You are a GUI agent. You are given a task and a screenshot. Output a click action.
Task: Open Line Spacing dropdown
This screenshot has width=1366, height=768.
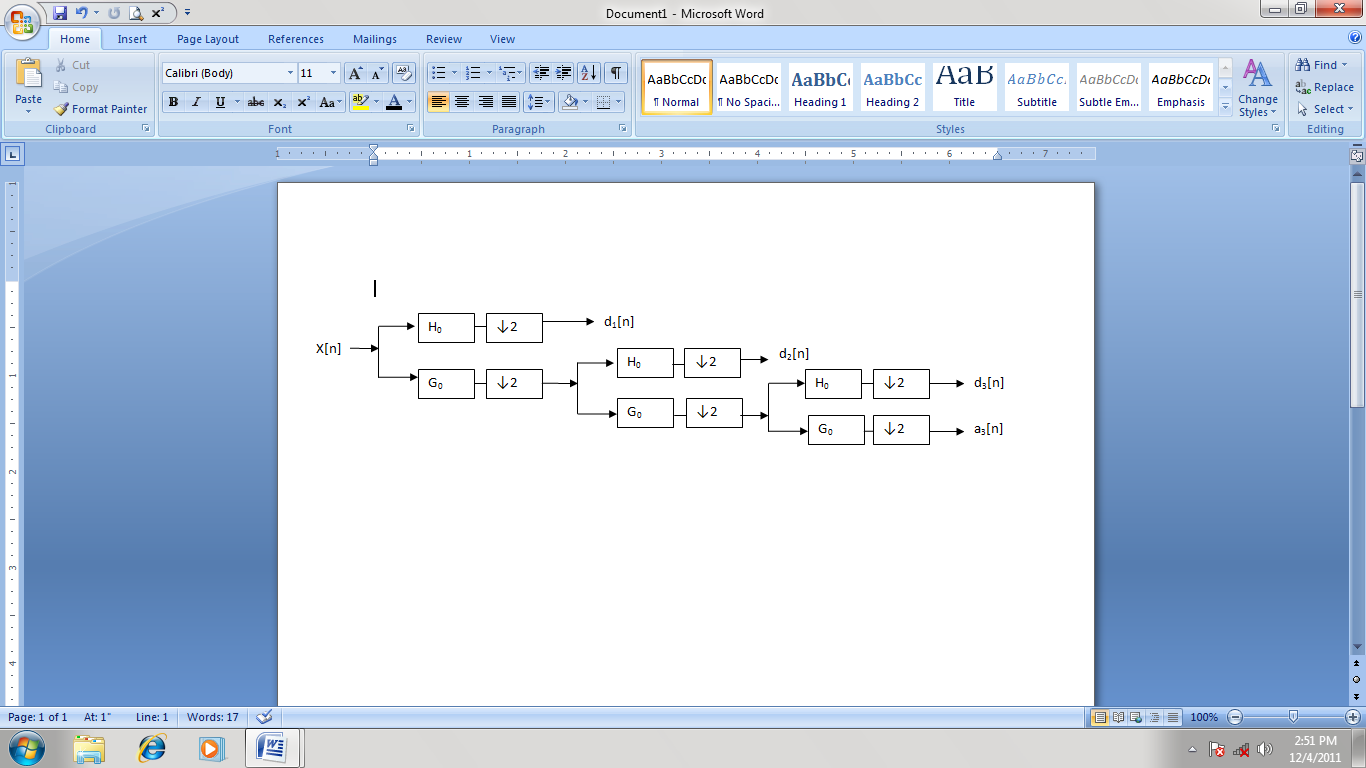(x=539, y=102)
